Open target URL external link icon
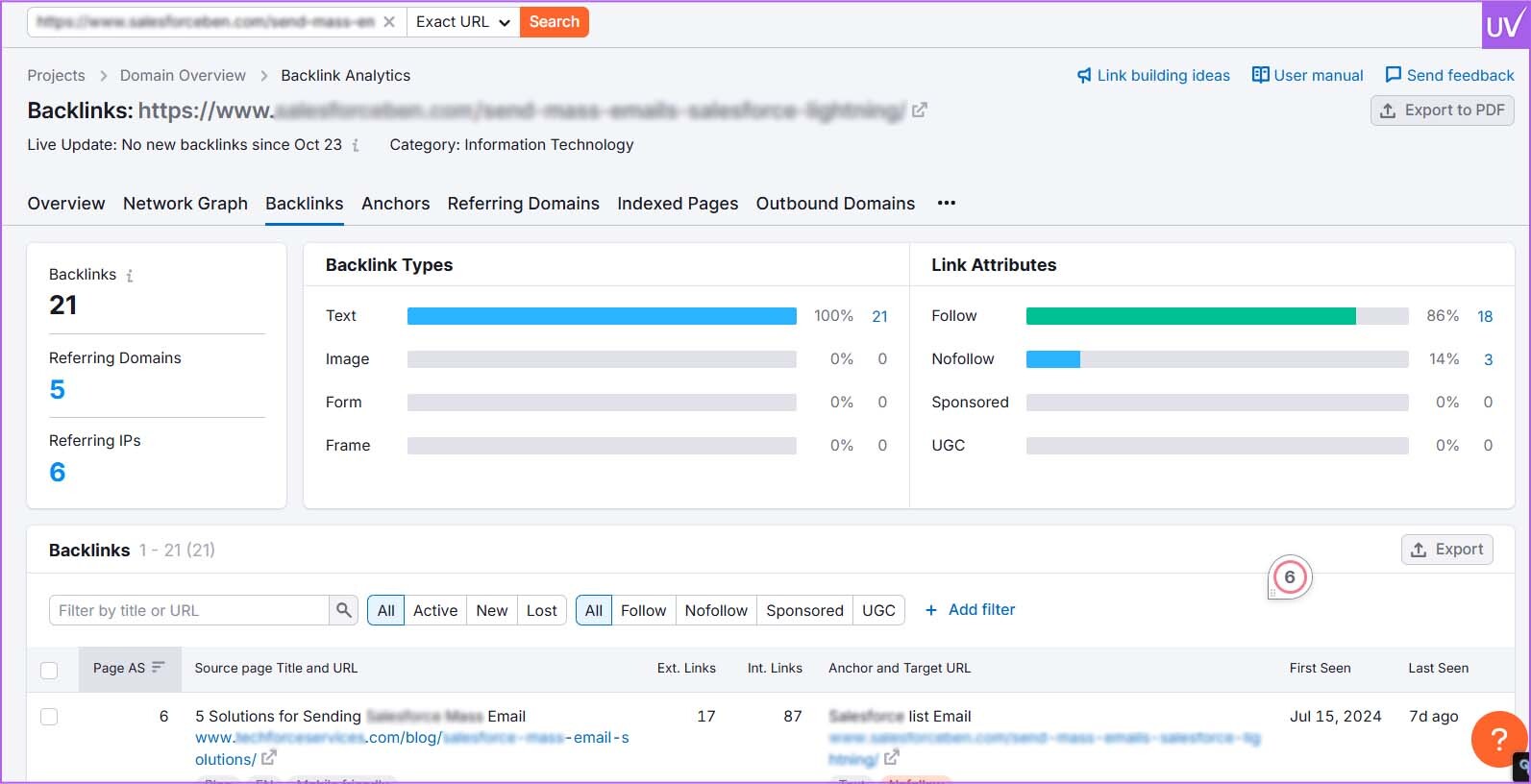 (x=891, y=758)
